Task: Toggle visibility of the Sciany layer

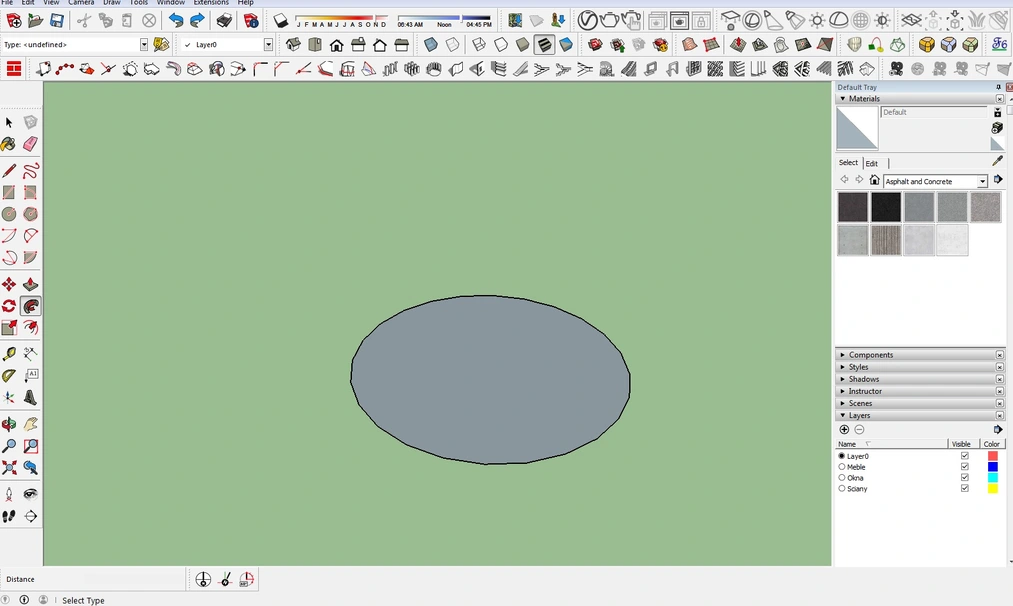Action: click(964, 488)
